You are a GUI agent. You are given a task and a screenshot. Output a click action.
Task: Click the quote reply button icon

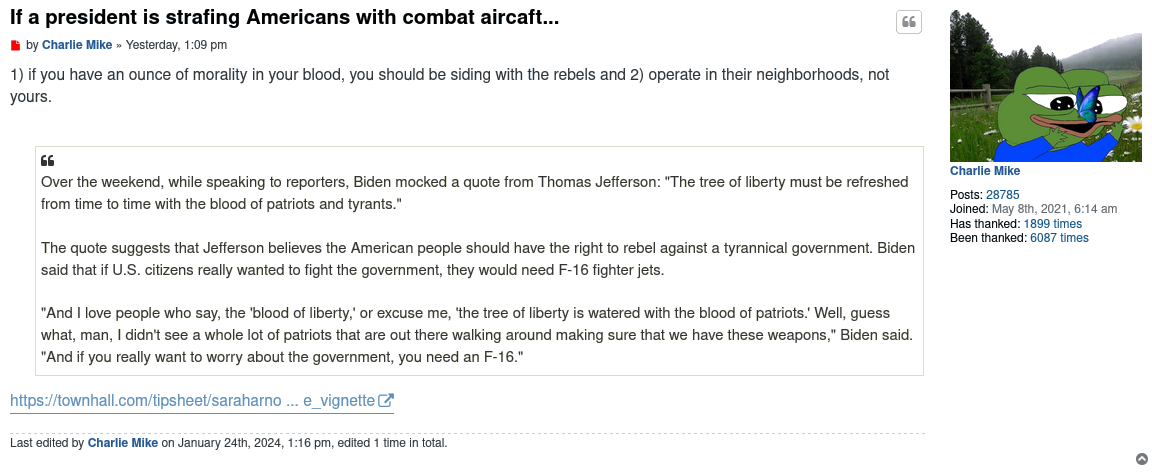pyautogui.click(x=908, y=23)
